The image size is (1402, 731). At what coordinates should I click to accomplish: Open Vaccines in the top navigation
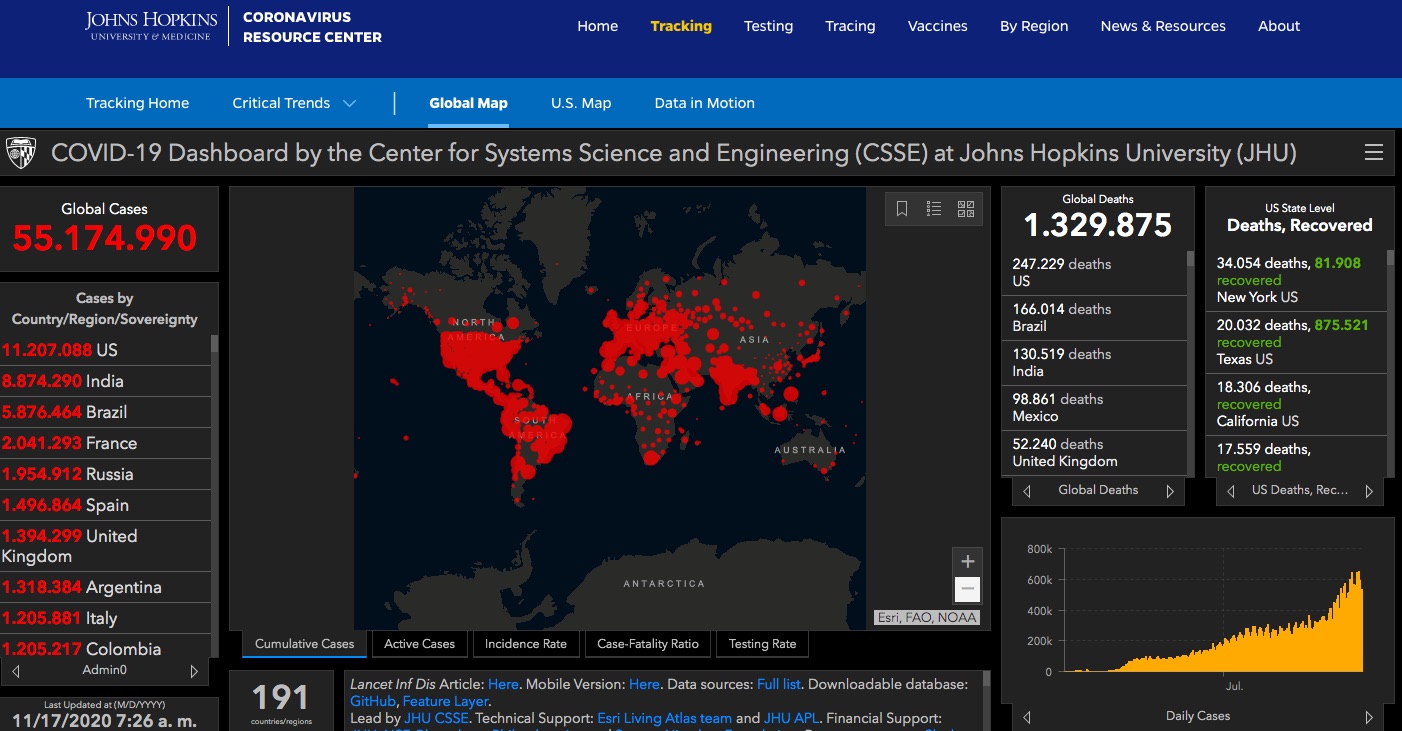pos(937,26)
